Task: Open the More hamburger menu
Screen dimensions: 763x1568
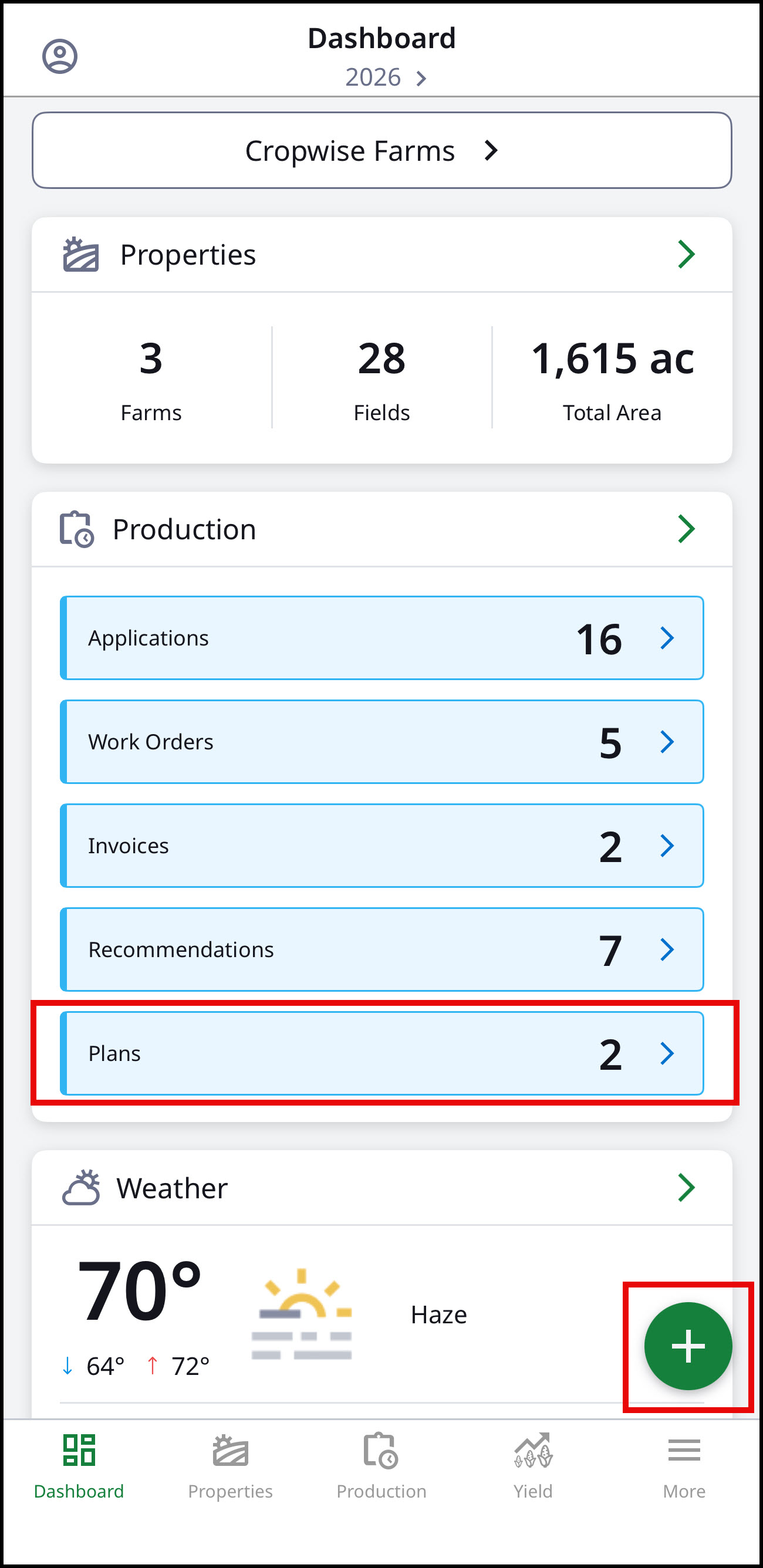Action: tap(684, 1451)
